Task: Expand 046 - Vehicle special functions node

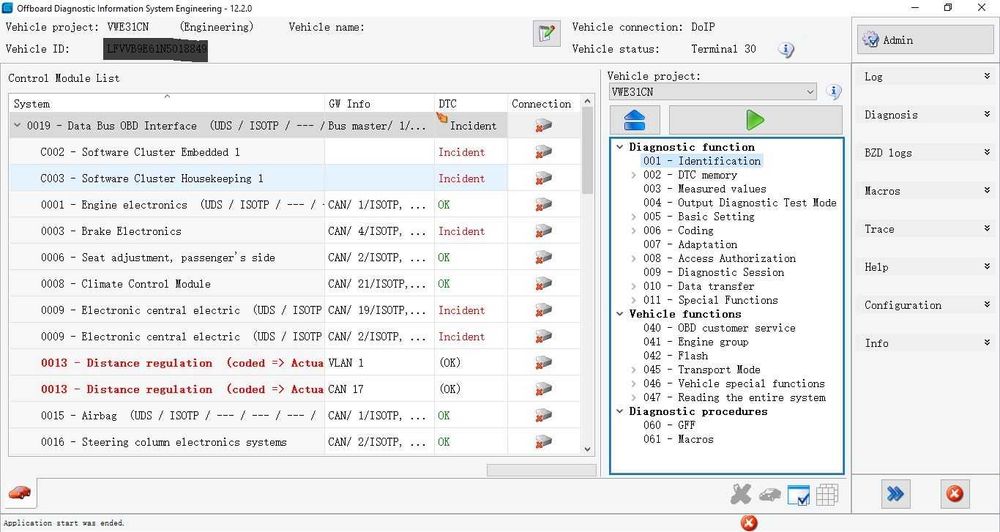Action: (x=633, y=383)
